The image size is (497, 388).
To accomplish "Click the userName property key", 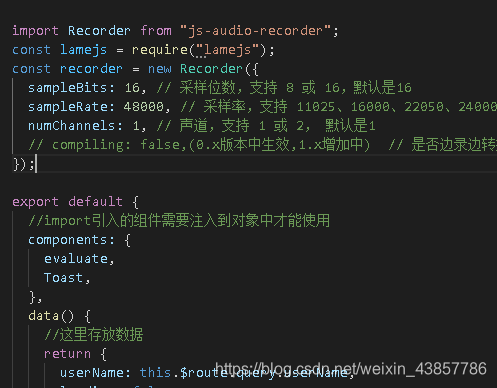I will (92, 373).
